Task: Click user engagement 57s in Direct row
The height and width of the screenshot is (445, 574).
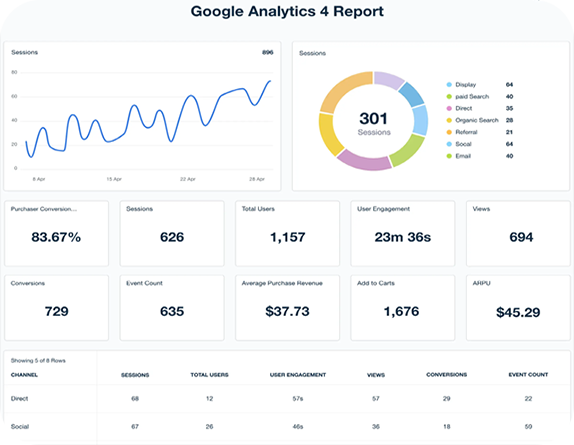Action: point(298,399)
